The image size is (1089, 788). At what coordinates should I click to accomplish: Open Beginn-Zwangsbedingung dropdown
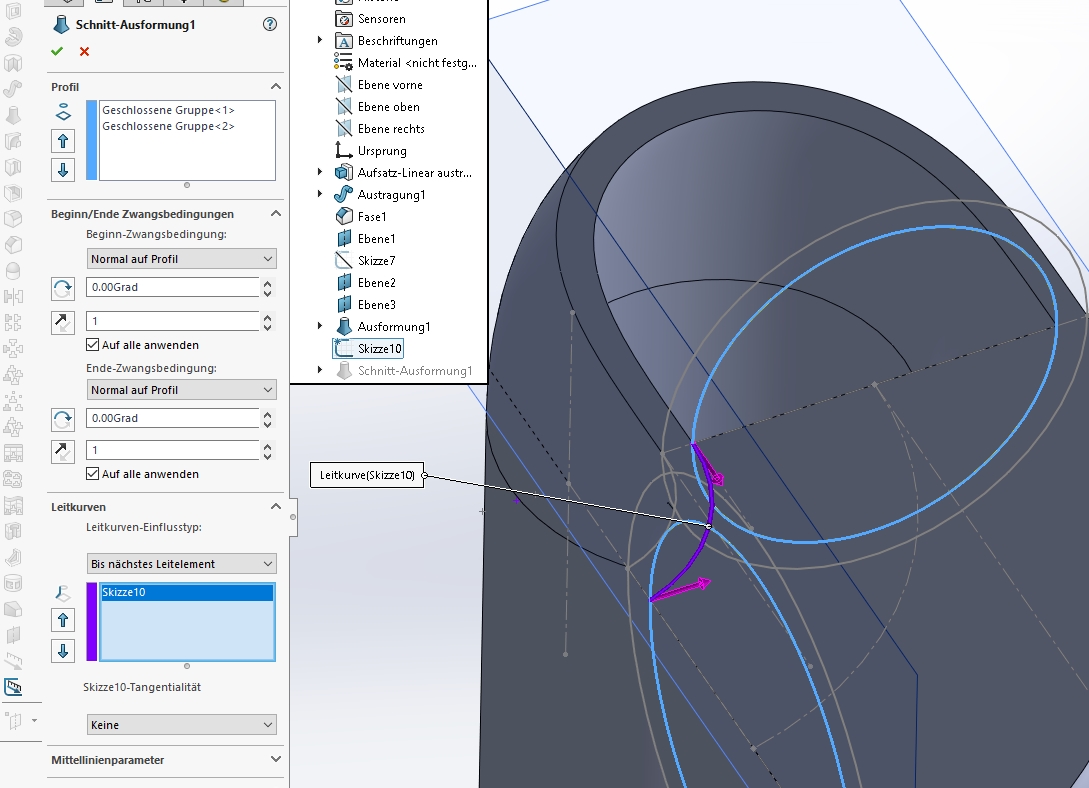click(181, 259)
